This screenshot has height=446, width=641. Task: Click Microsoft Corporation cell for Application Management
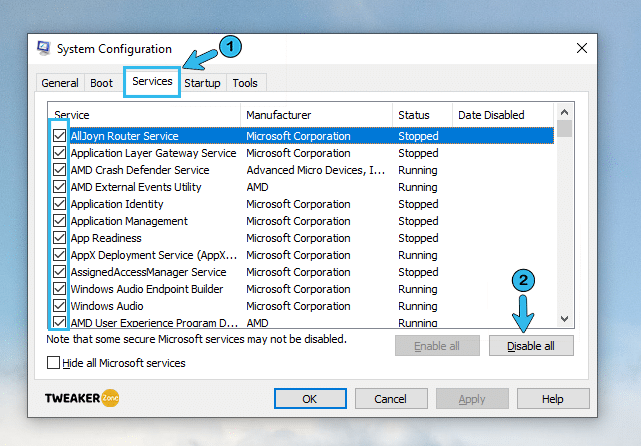pyautogui.click(x=298, y=221)
